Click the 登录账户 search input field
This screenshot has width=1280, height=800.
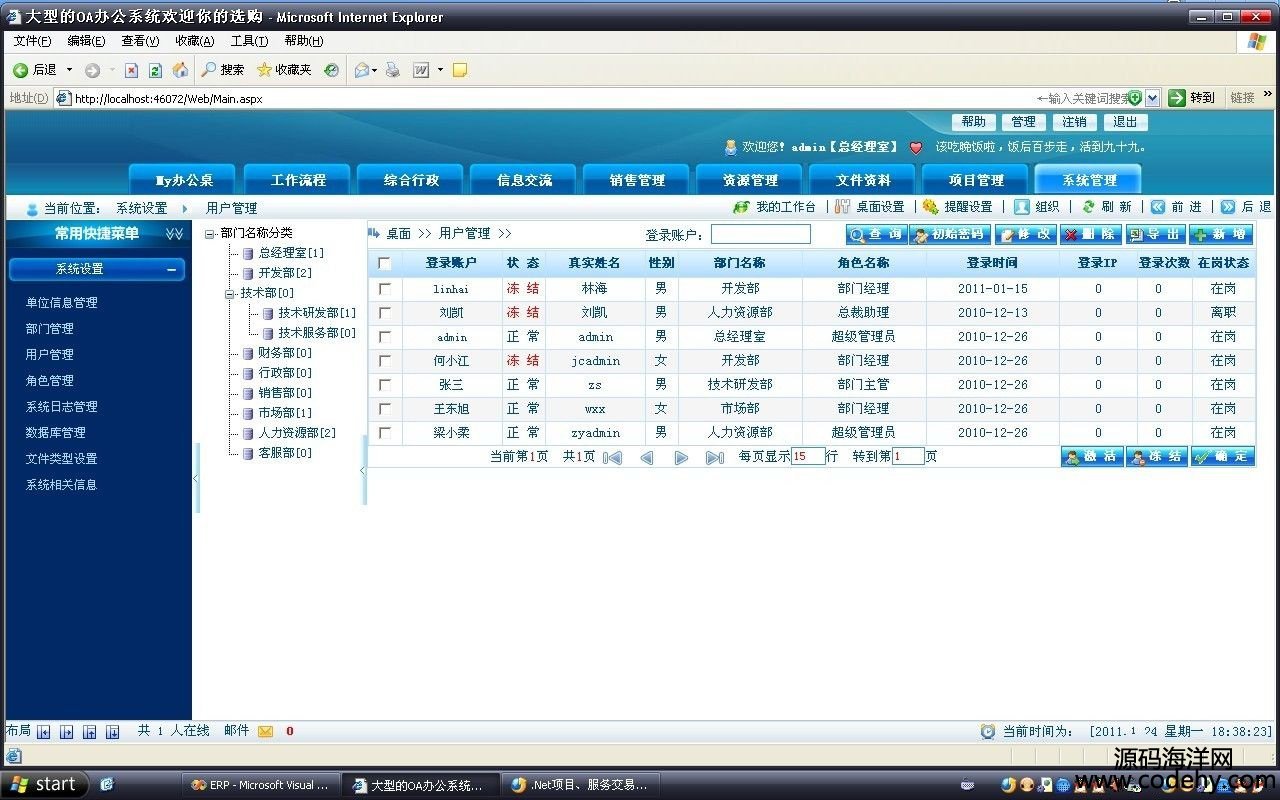(760, 234)
